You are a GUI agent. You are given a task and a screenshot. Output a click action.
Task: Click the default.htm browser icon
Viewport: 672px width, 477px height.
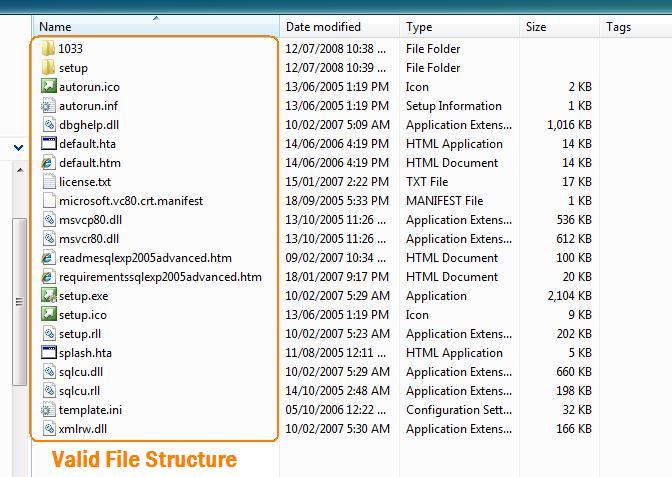coord(48,162)
